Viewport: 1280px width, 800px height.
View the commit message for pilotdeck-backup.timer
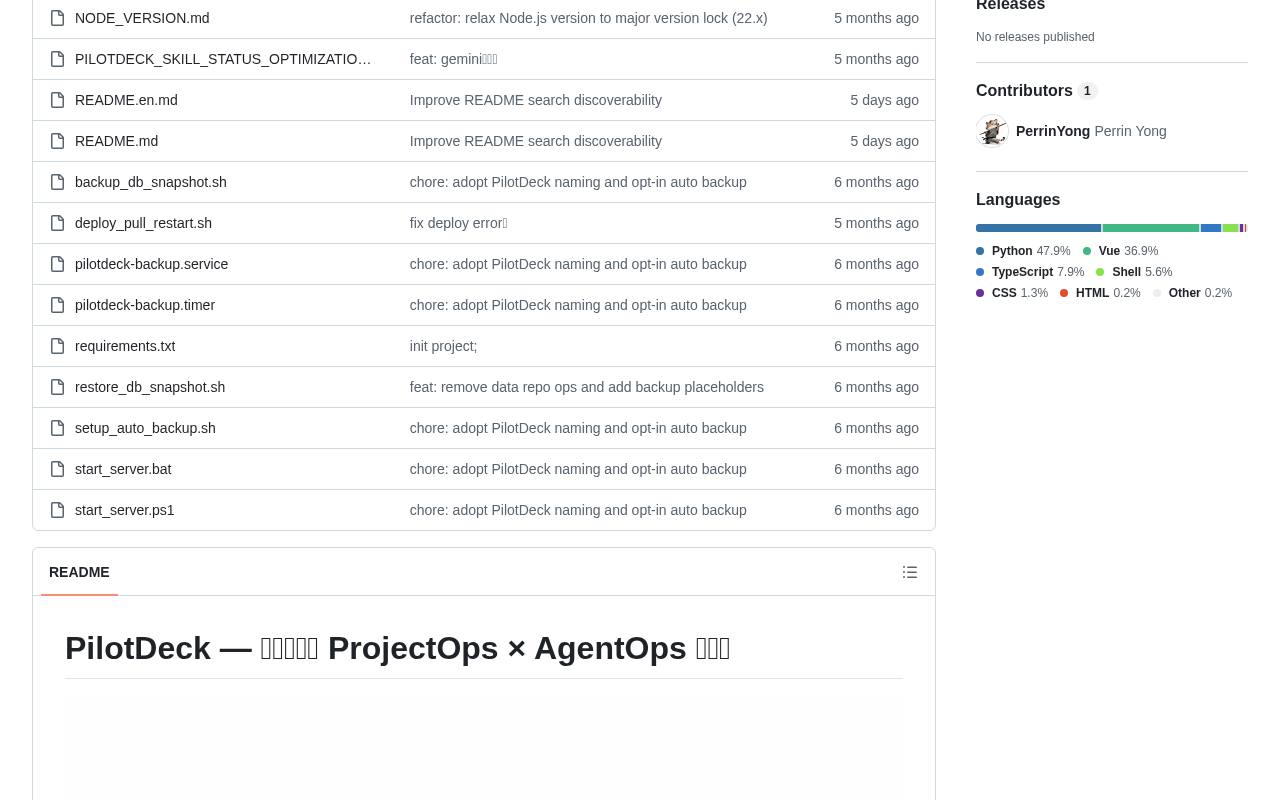578,305
